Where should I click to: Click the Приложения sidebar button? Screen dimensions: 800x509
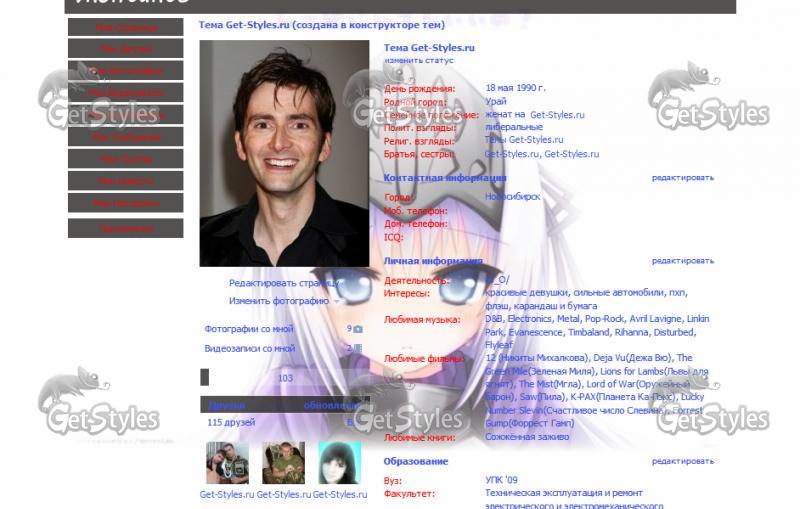tap(126, 229)
